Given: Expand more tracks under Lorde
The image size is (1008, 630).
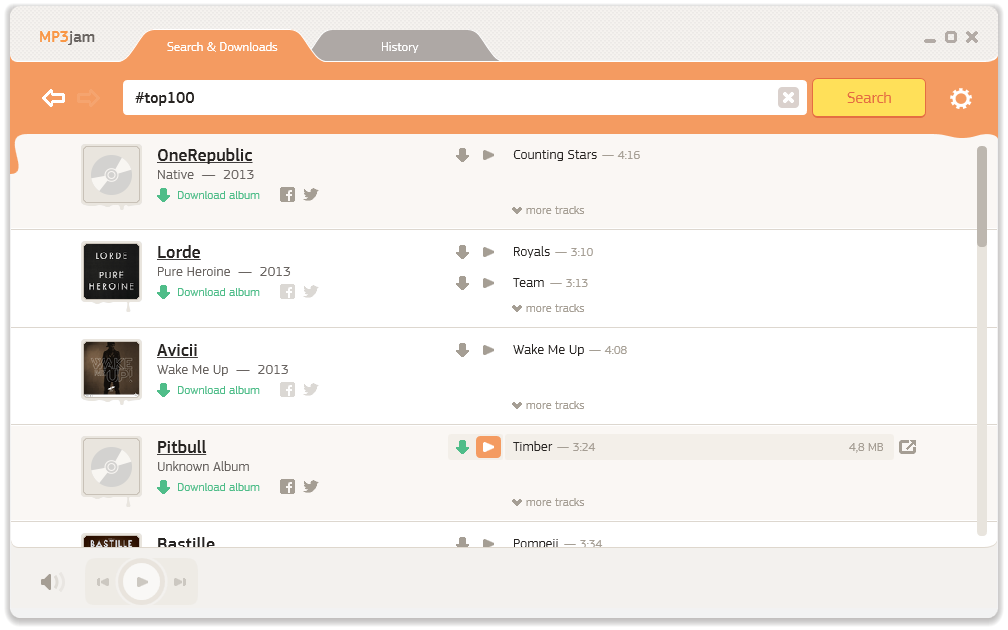Looking at the screenshot, I should pyautogui.click(x=548, y=308).
